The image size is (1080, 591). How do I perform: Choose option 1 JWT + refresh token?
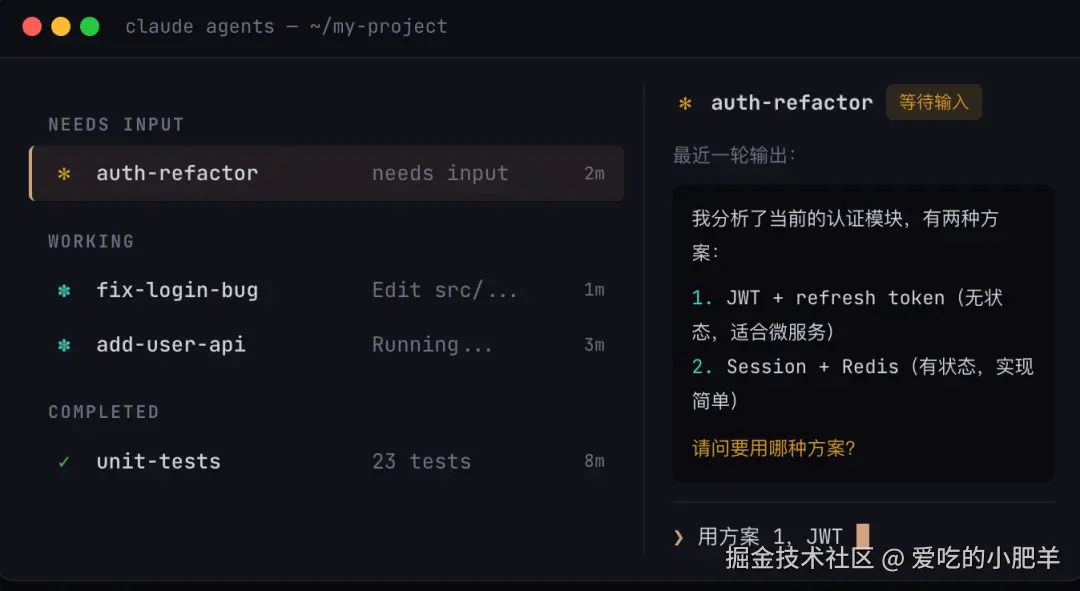click(x=847, y=315)
